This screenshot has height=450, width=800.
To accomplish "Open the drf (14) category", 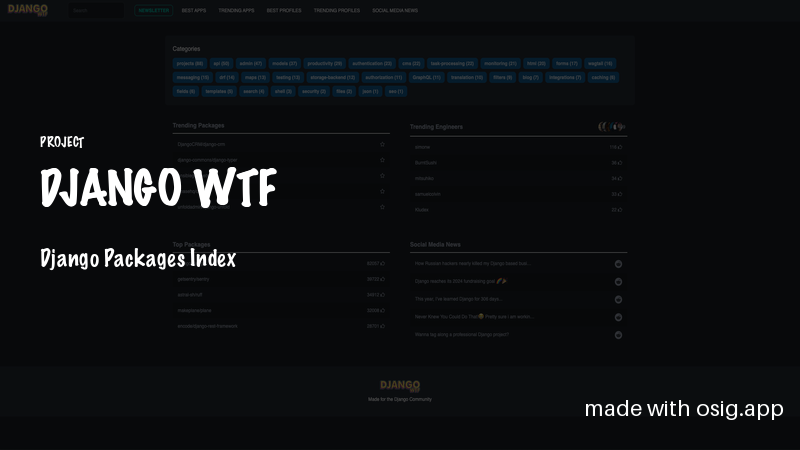I will 227,78.
